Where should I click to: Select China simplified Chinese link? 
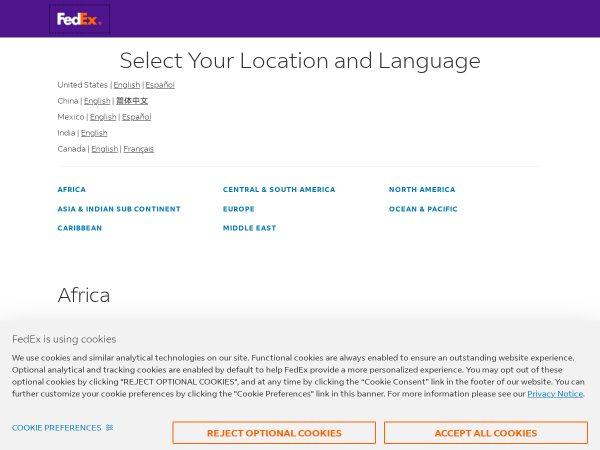point(132,101)
